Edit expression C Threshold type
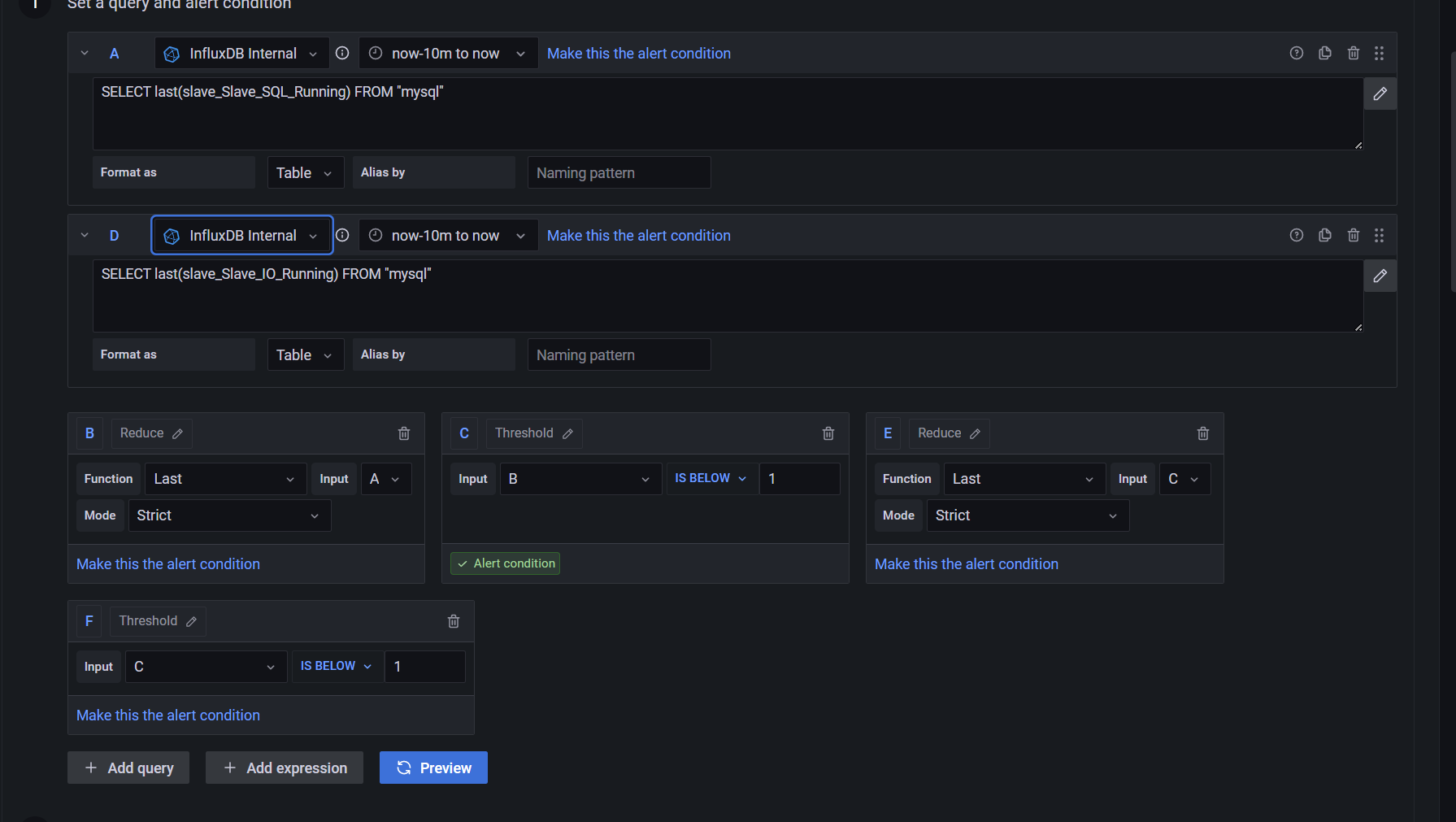This screenshot has height=822, width=1456. point(534,433)
